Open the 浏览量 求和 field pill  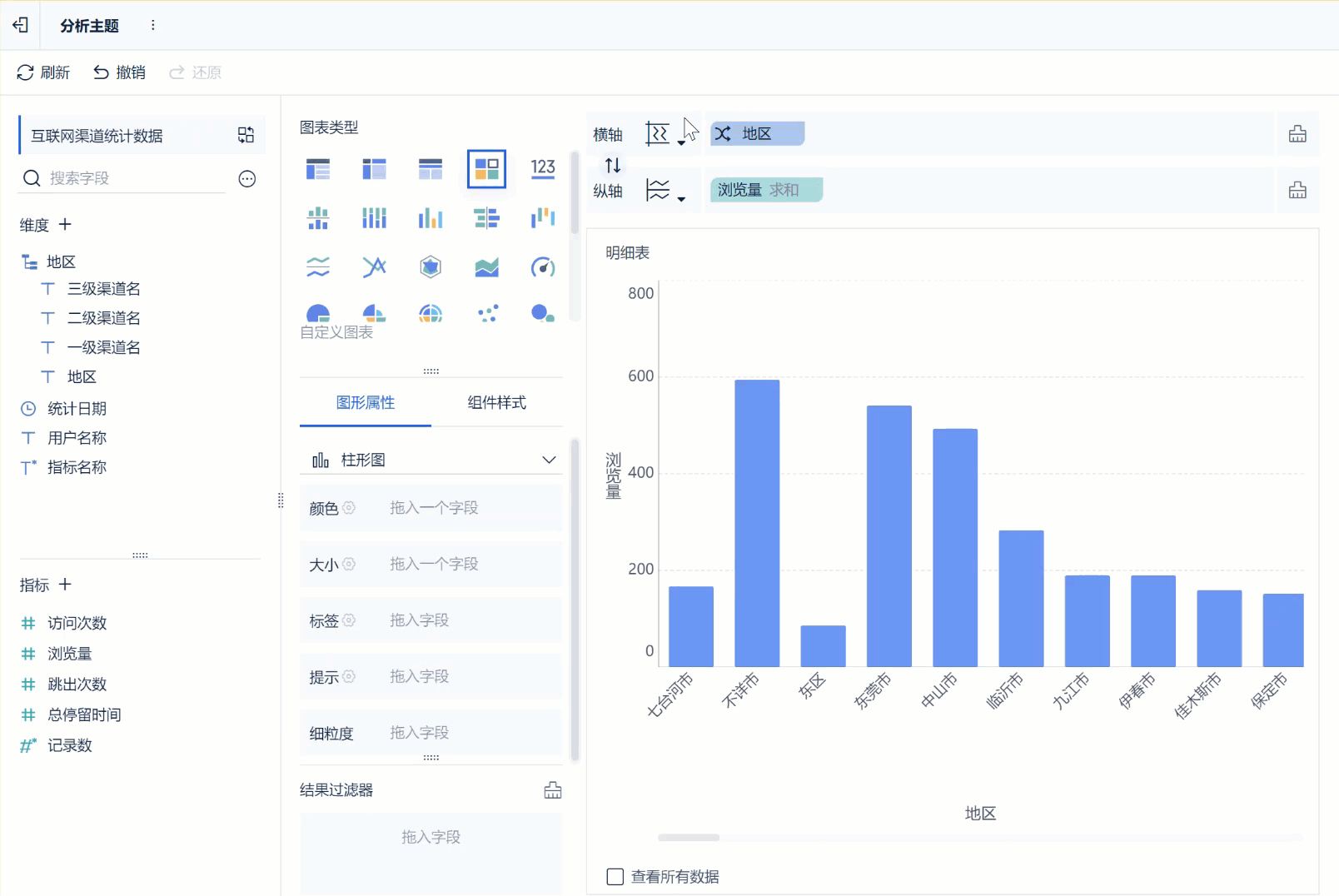[x=766, y=190]
